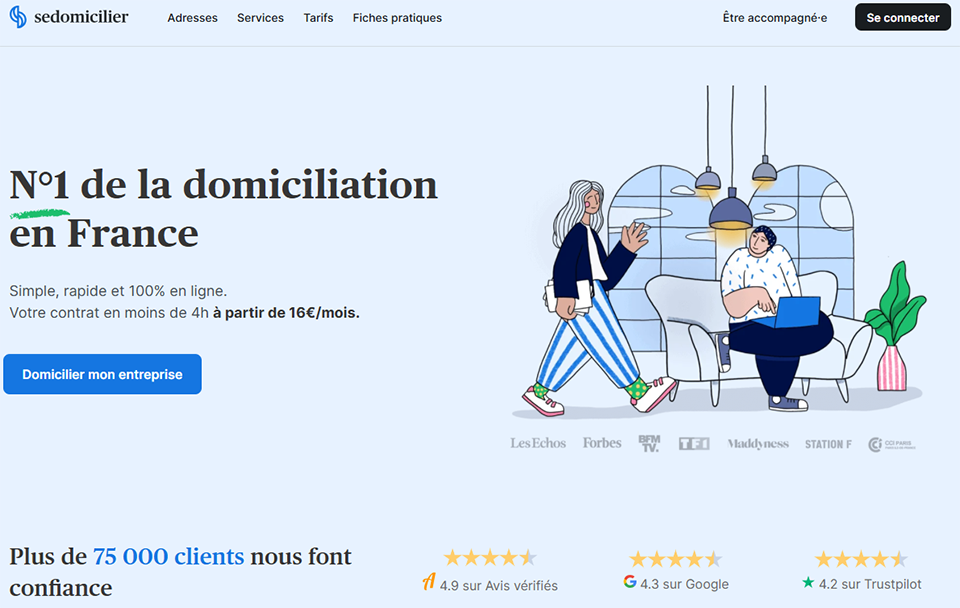Open Fiches pratiques
This screenshot has height=608, width=960.
tap(397, 17)
